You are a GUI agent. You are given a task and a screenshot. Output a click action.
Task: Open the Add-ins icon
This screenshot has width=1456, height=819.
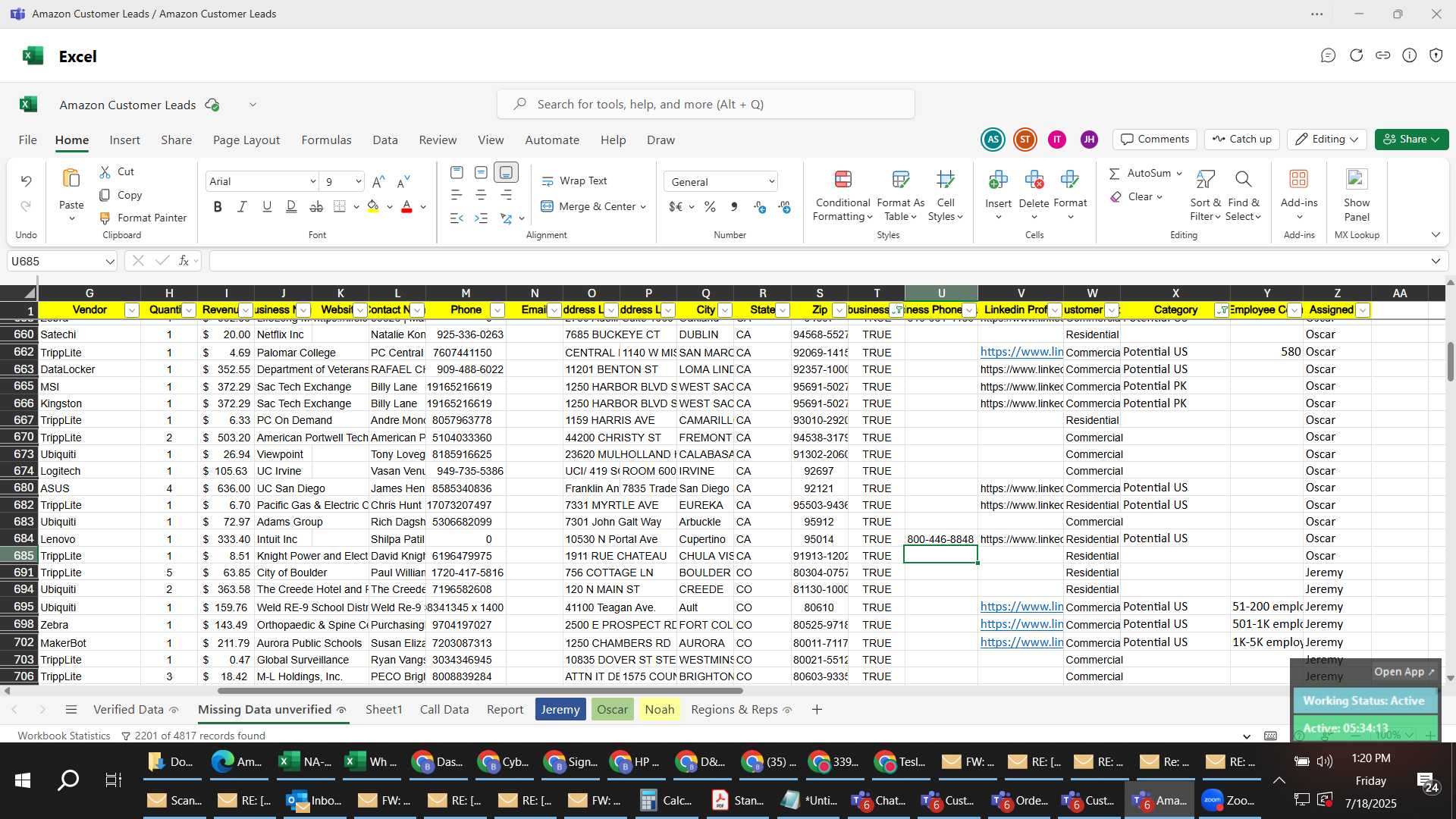[x=1298, y=180]
